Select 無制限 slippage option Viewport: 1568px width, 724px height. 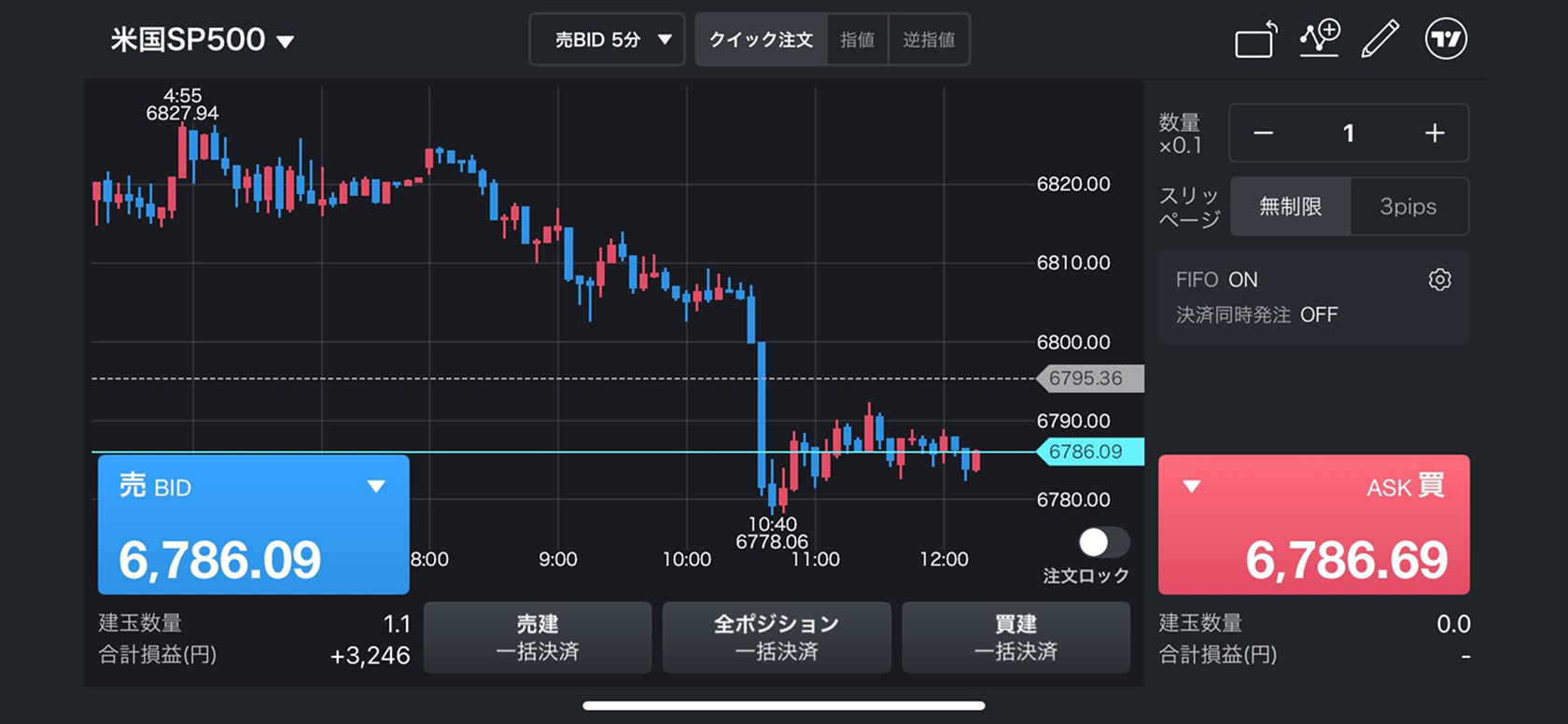[x=1290, y=206]
